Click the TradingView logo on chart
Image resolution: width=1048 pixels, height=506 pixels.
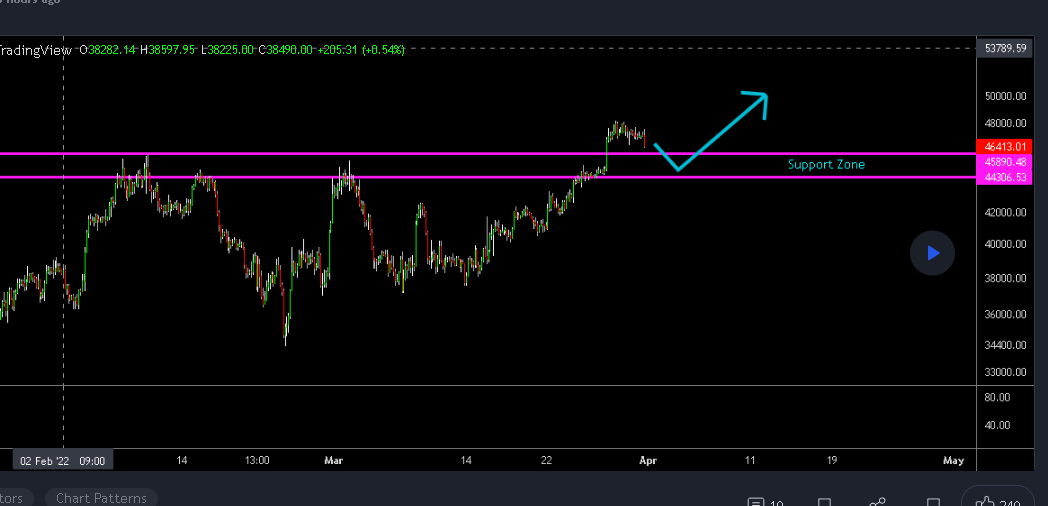(x=35, y=49)
